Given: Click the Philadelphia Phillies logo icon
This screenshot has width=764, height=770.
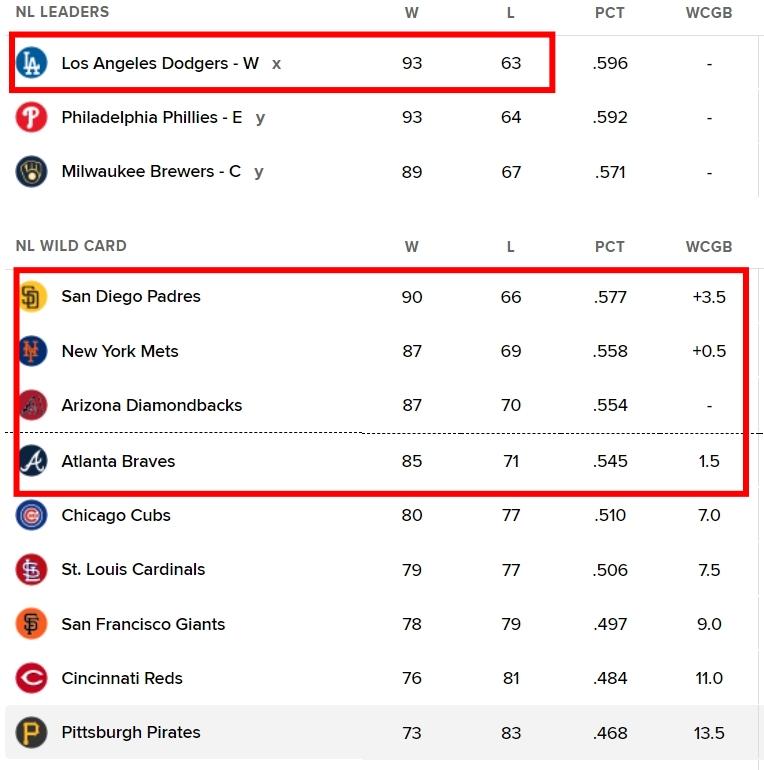Looking at the screenshot, I should click(31, 117).
